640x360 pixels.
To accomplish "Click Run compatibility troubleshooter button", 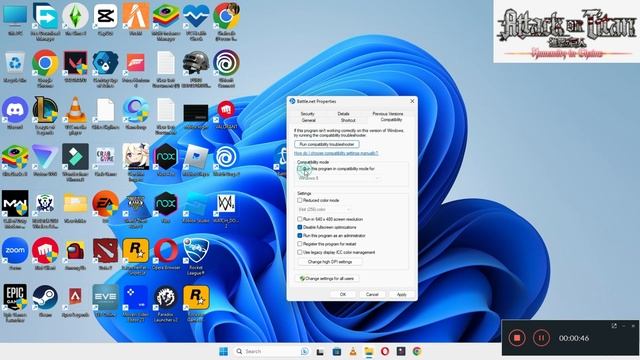I will click(327, 144).
